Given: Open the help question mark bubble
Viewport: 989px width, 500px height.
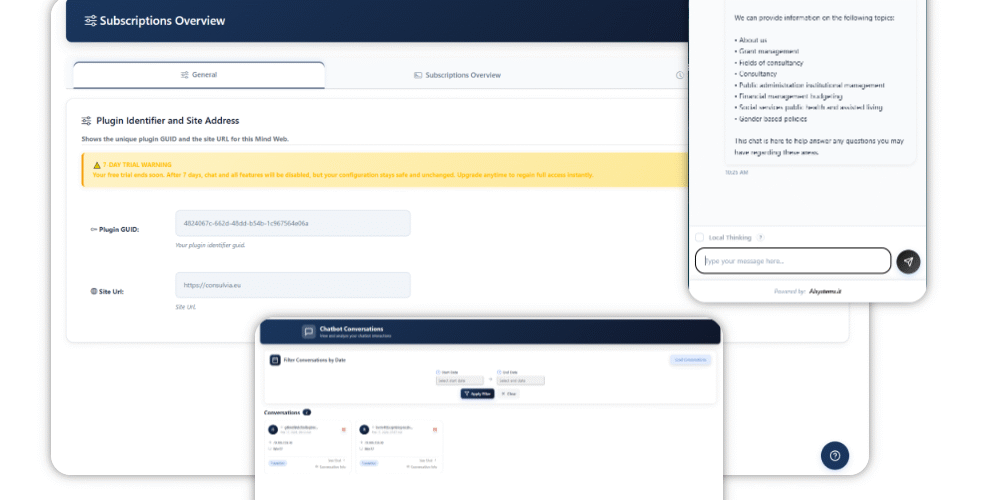Looking at the screenshot, I should 835,455.
